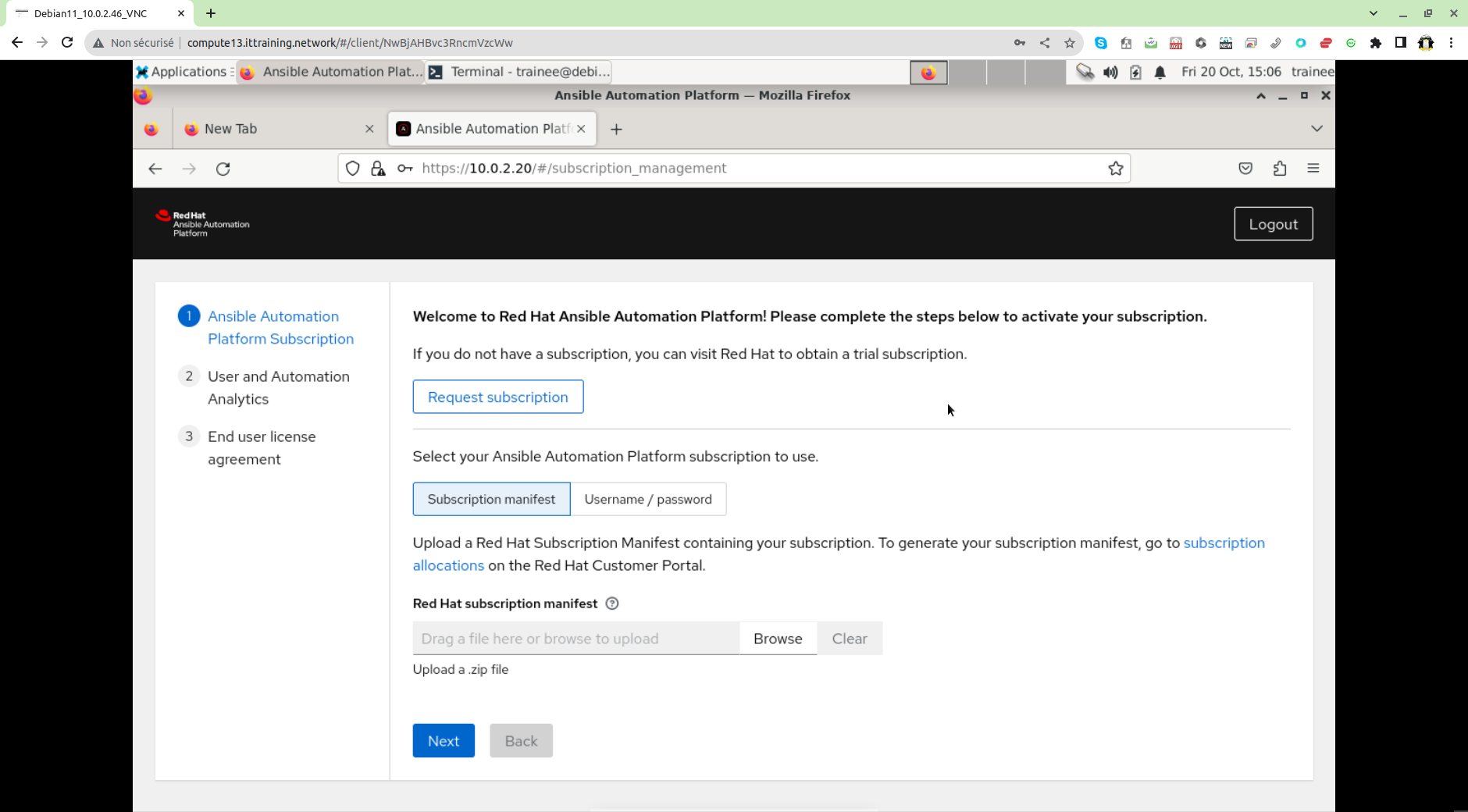
Task: Select Subscription manifest toggle option
Action: coord(491,499)
